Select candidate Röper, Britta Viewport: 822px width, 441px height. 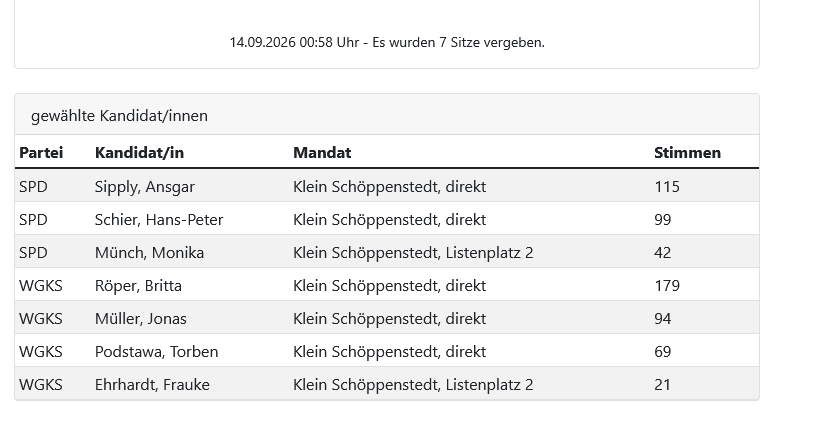coord(138,286)
